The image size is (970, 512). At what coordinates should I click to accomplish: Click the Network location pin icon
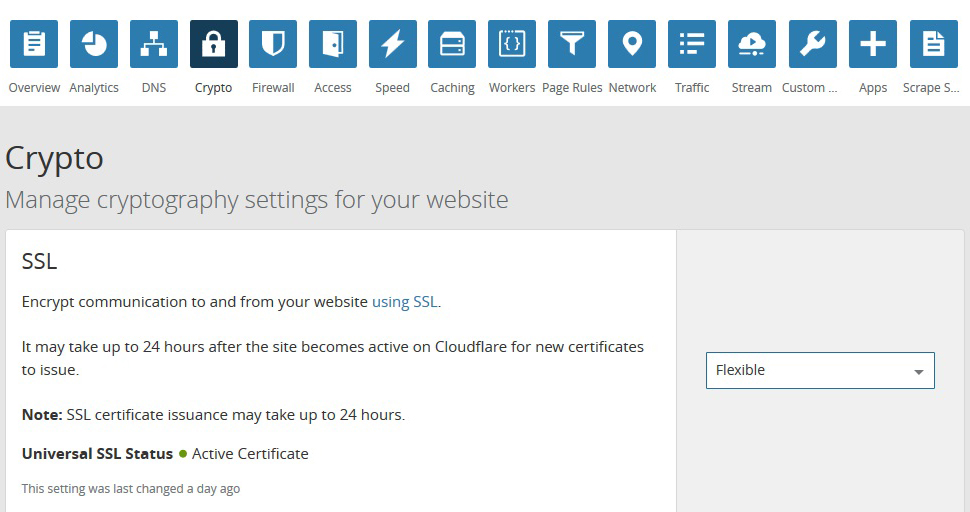click(x=632, y=44)
